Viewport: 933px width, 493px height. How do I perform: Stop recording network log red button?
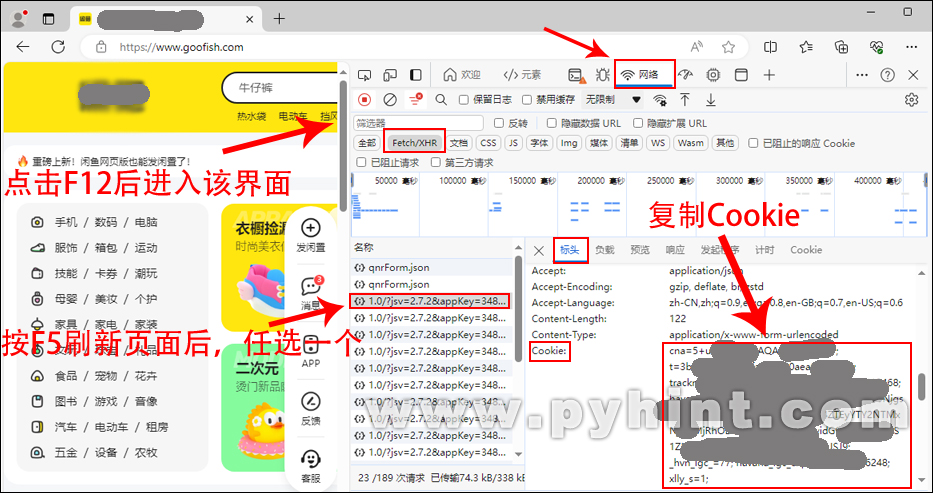click(x=364, y=100)
